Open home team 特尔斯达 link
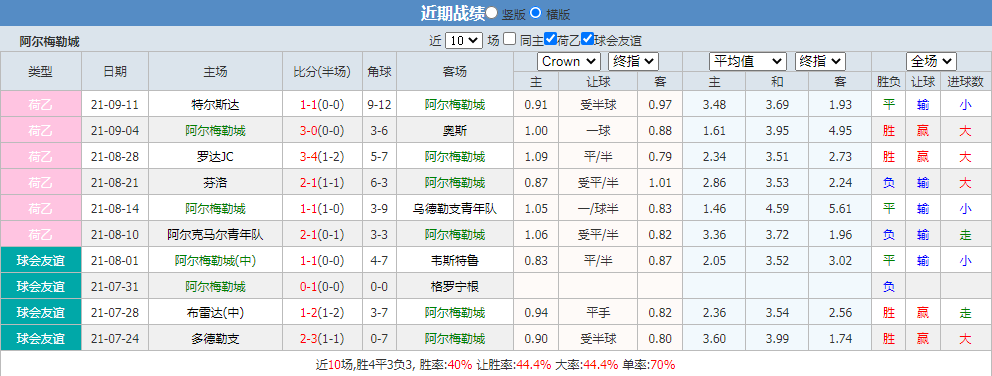 (x=215, y=105)
